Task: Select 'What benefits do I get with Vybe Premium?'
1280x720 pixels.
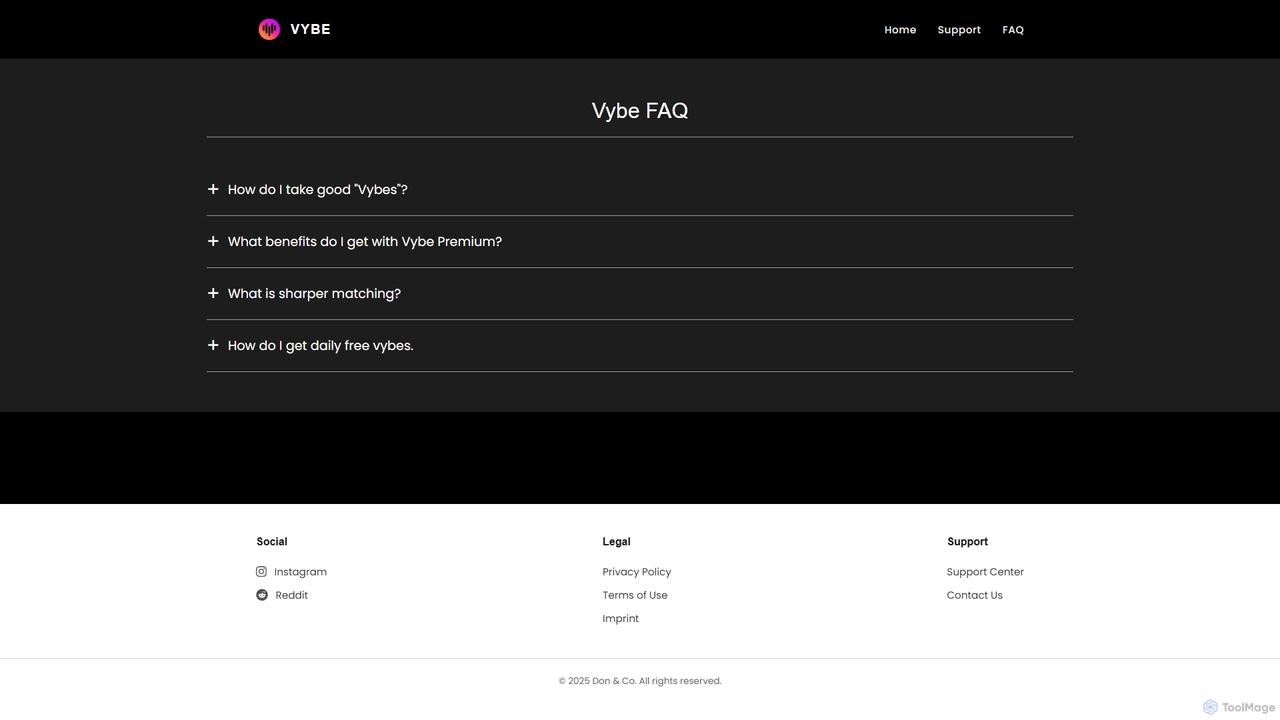Action: coord(365,242)
